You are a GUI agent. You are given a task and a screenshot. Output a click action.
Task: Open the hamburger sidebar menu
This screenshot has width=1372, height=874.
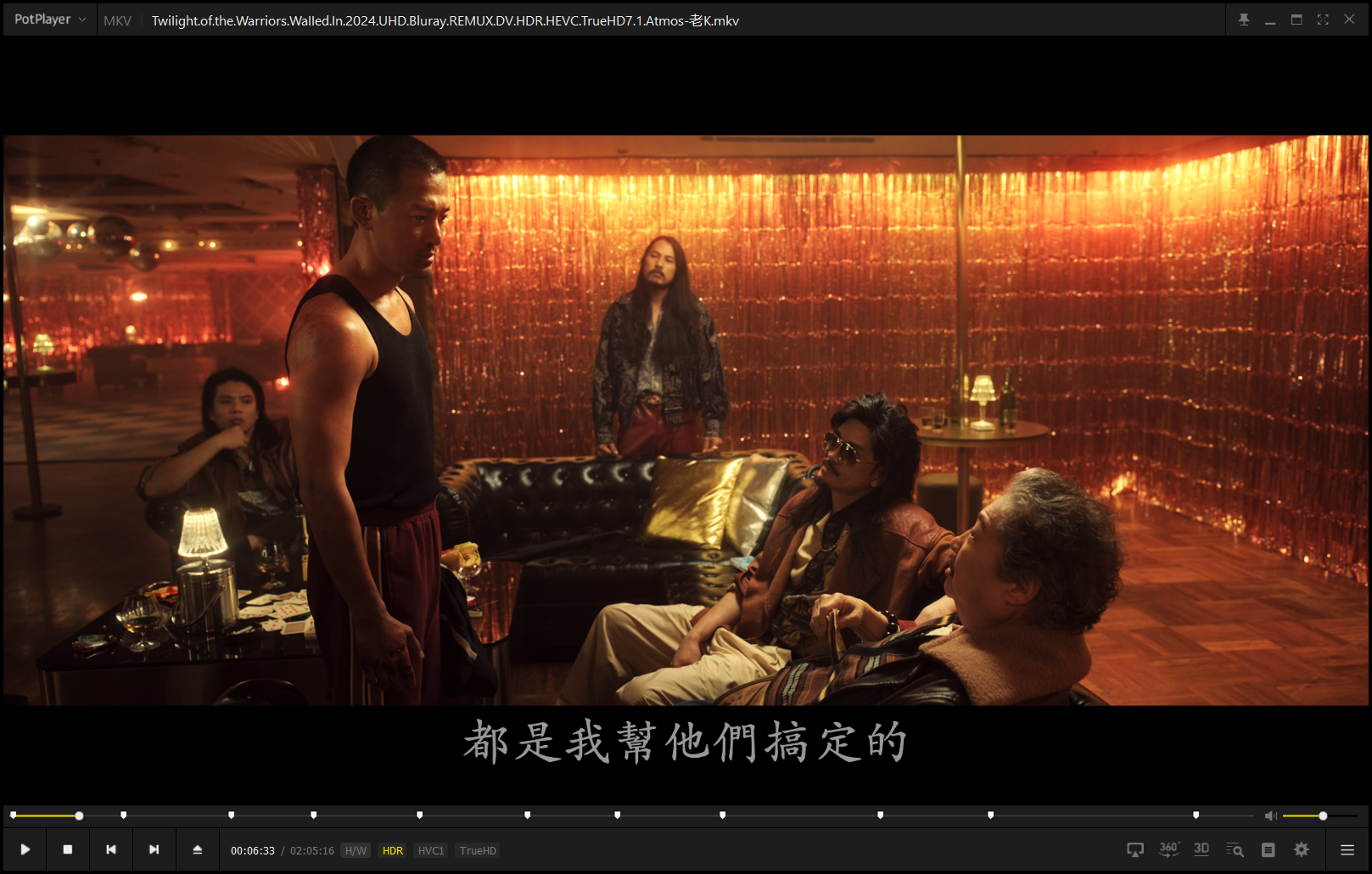(1347, 849)
